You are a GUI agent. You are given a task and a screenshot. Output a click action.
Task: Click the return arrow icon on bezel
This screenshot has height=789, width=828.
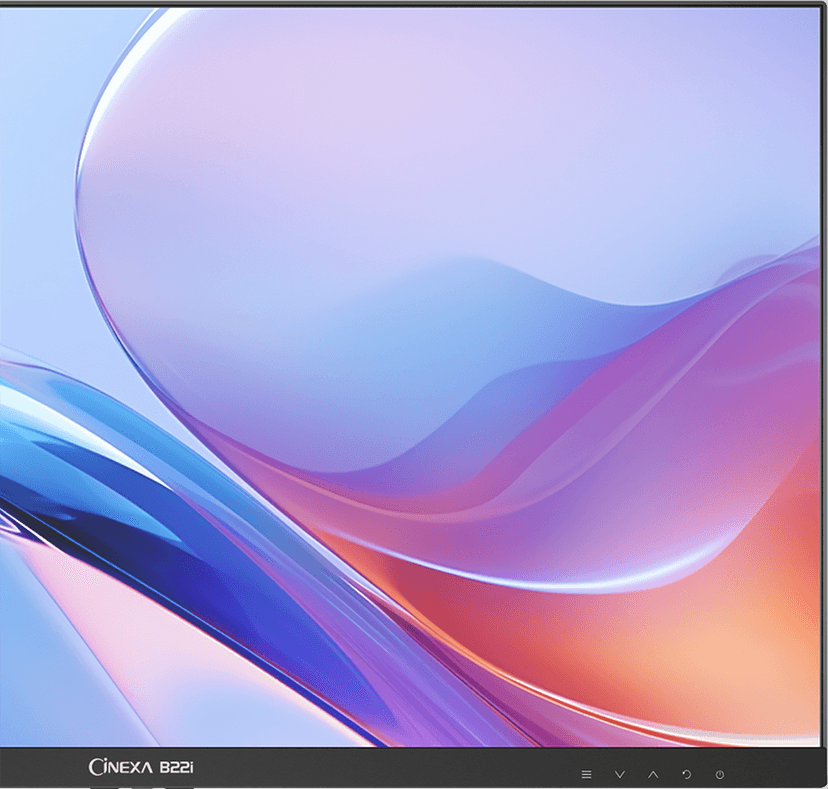(x=686, y=774)
